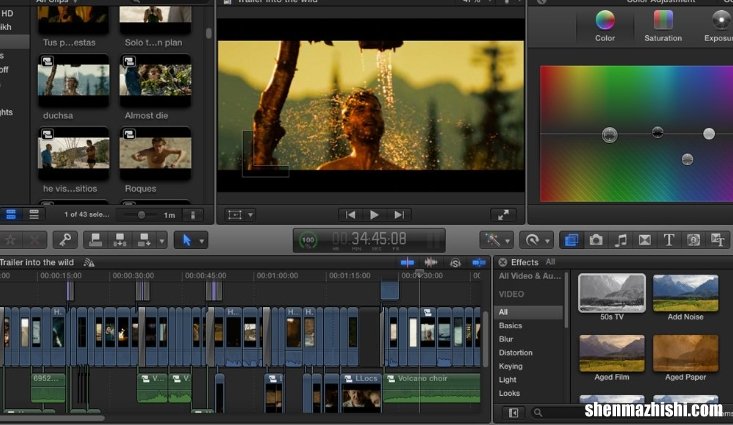Open the clip appearance switch button
733x425 pixels.
(193, 215)
